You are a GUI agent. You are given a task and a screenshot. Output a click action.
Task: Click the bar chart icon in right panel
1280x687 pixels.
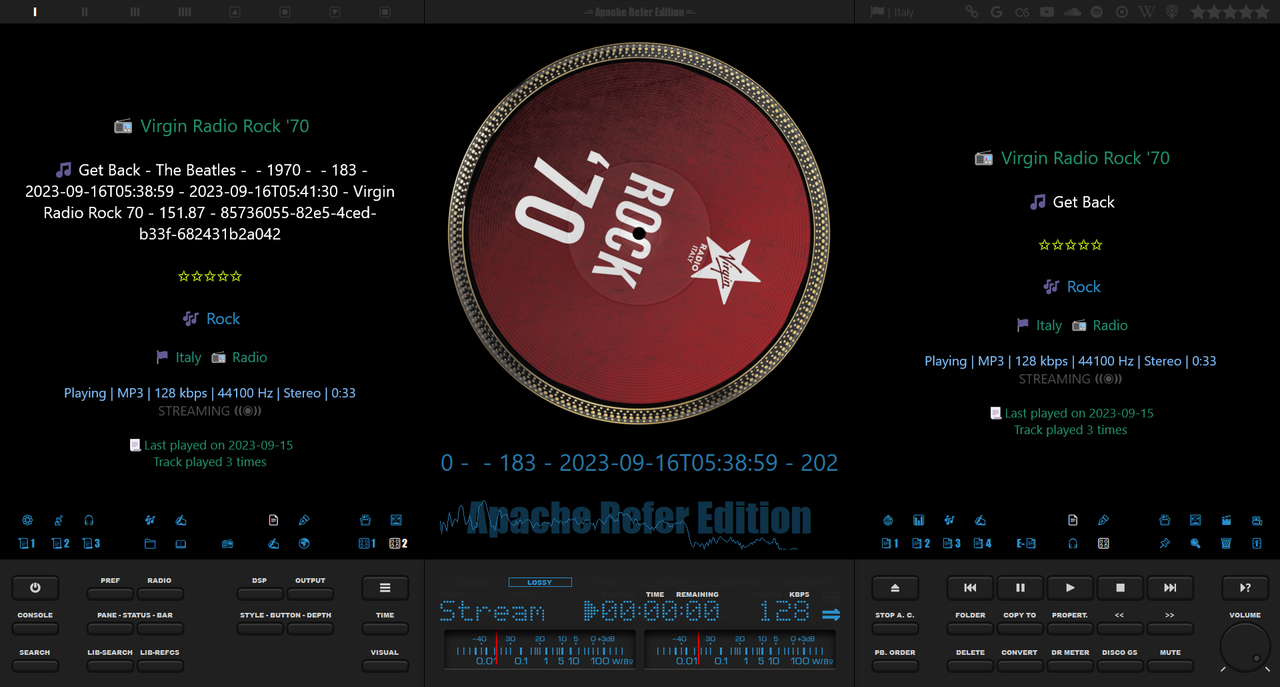918,520
